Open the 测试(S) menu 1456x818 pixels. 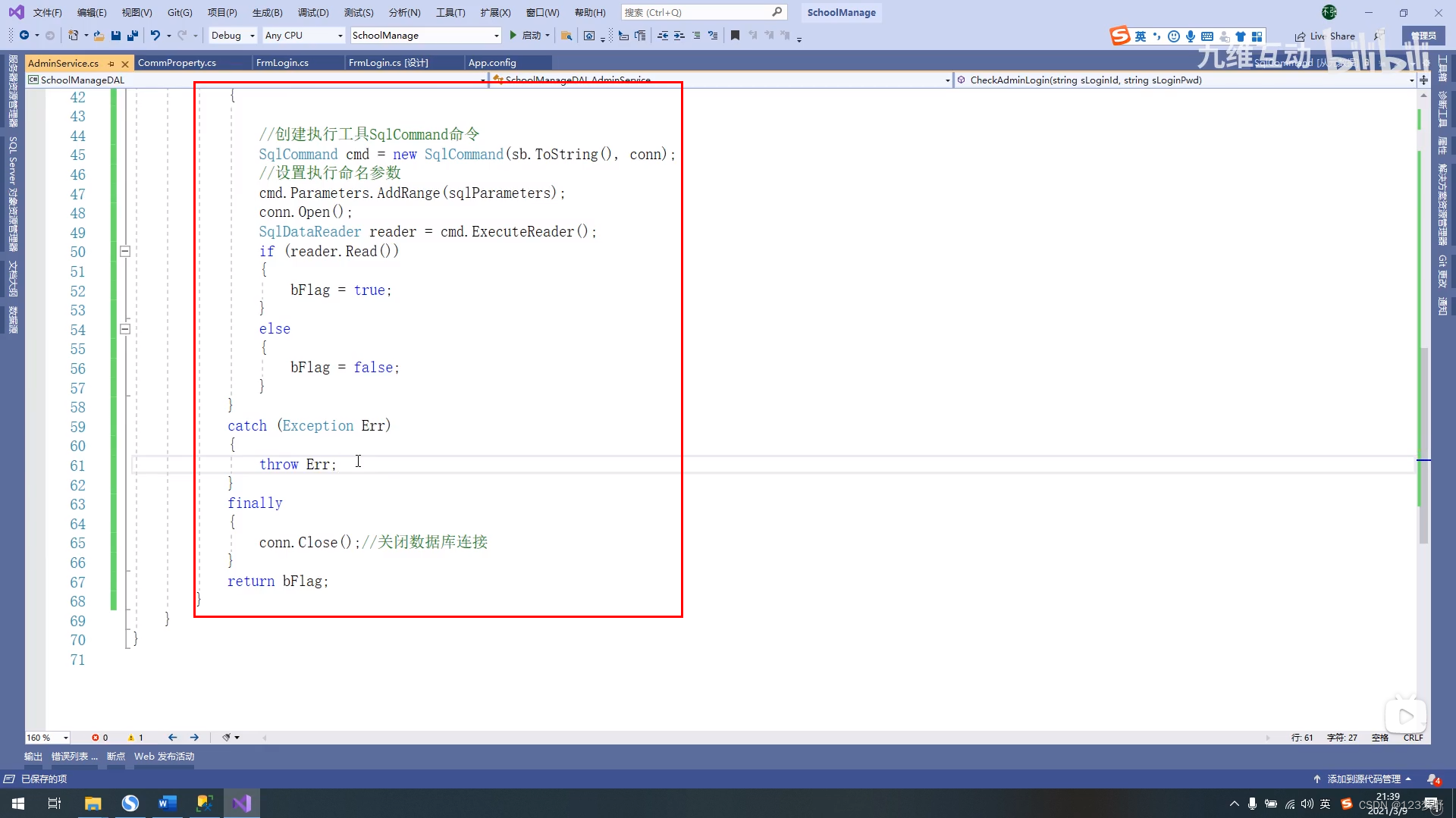coord(359,13)
